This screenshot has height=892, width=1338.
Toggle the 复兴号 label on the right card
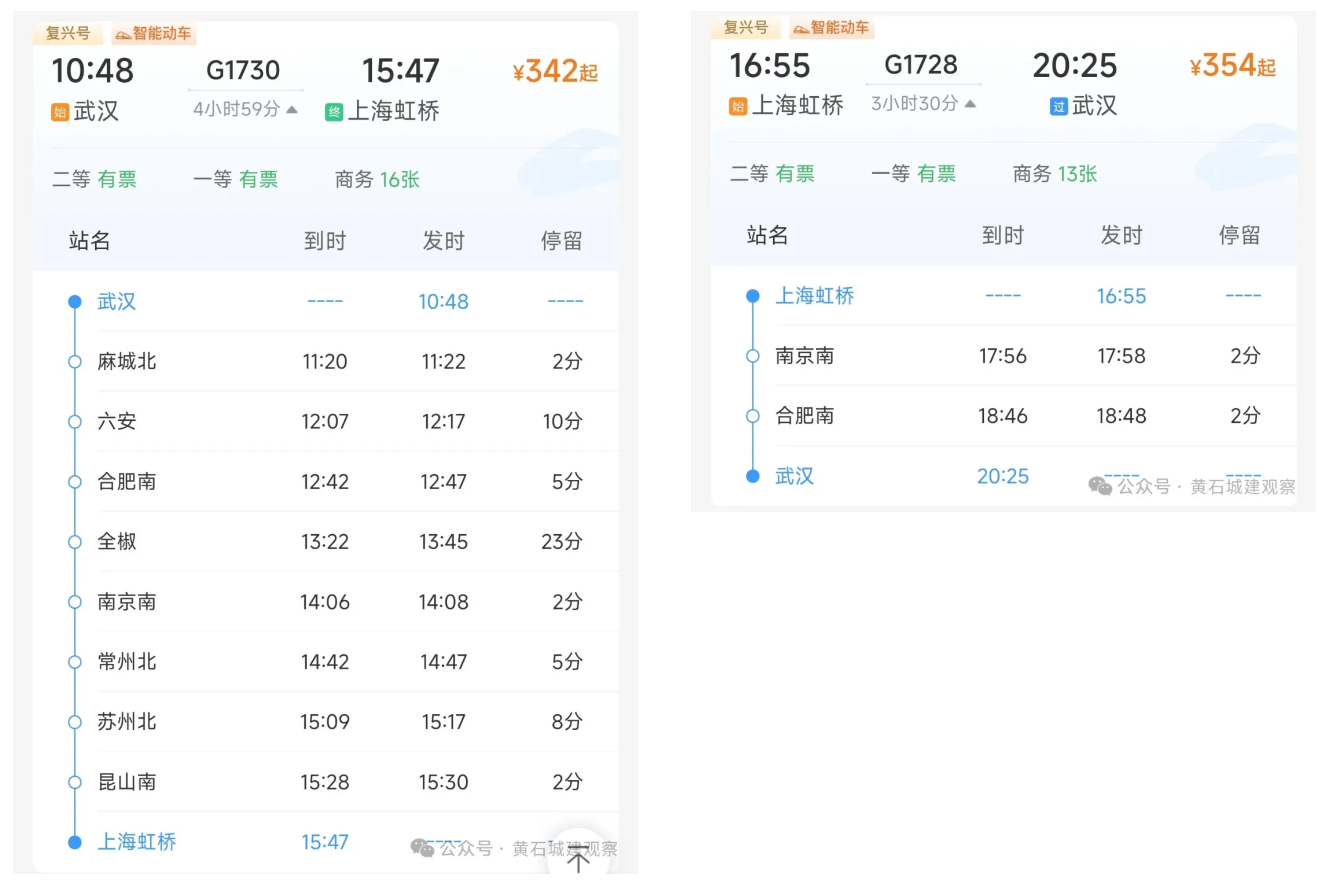point(746,28)
